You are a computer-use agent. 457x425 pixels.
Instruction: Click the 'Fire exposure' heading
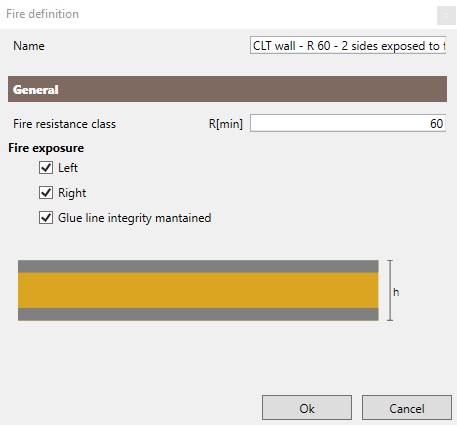click(46, 148)
